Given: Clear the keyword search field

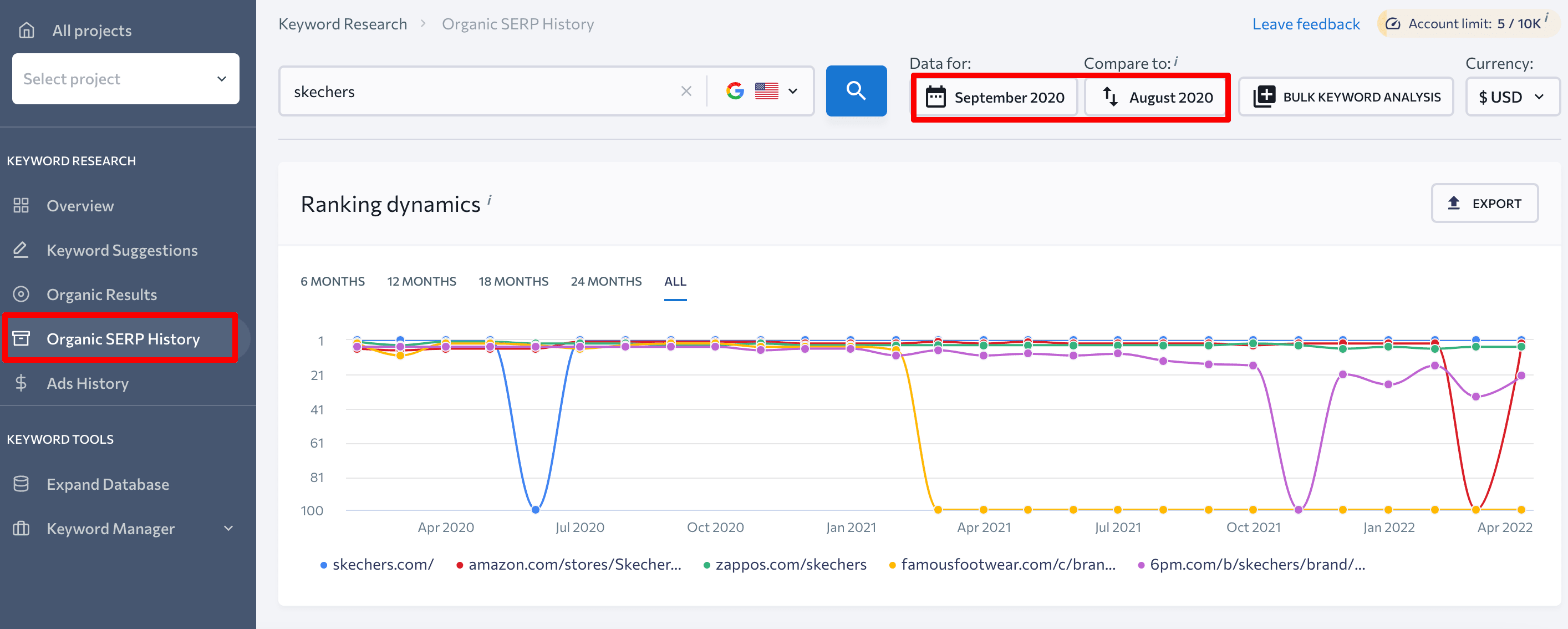Looking at the screenshot, I should coord(686,92).
